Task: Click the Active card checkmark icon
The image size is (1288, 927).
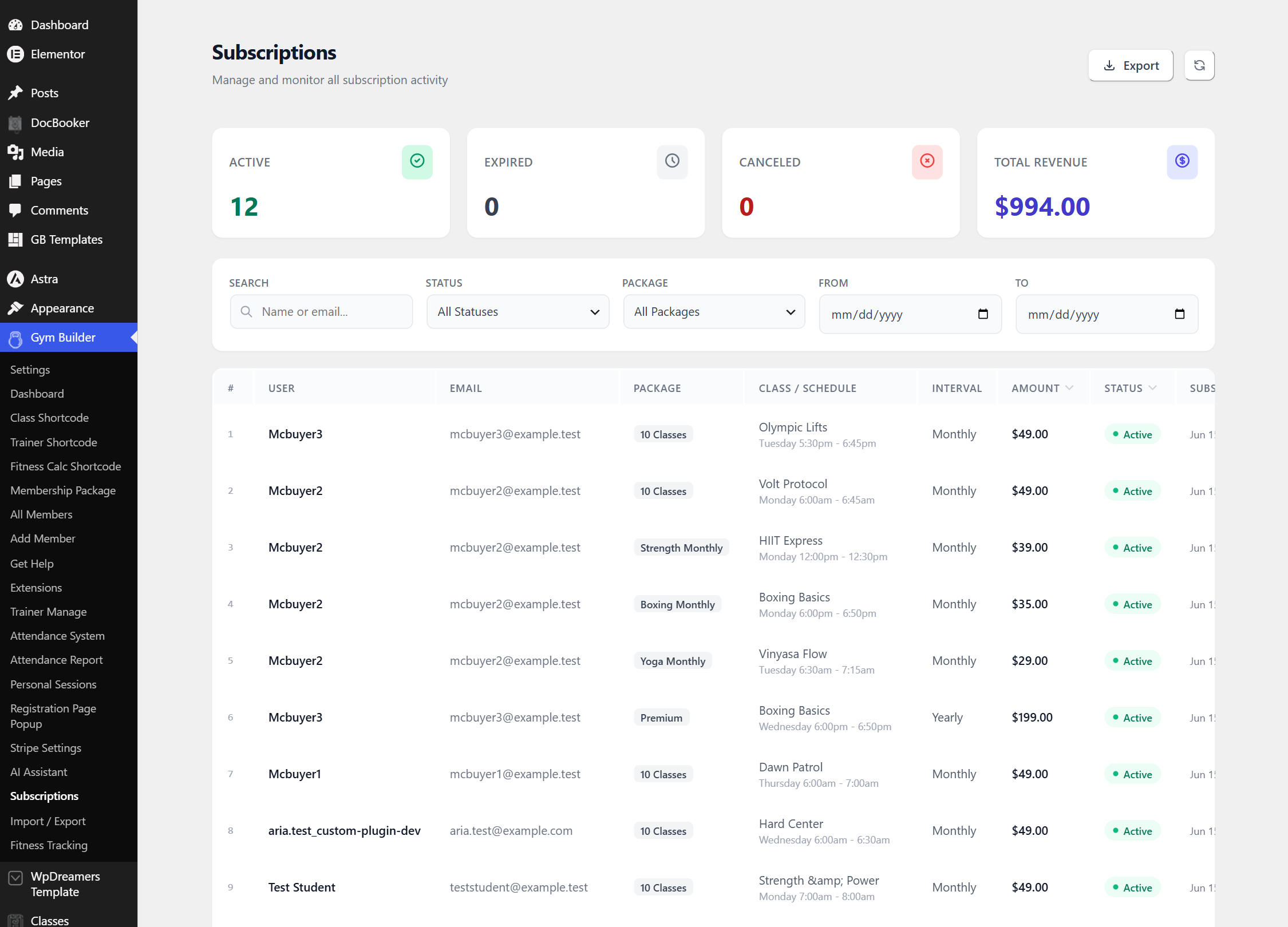Action: 417,161
